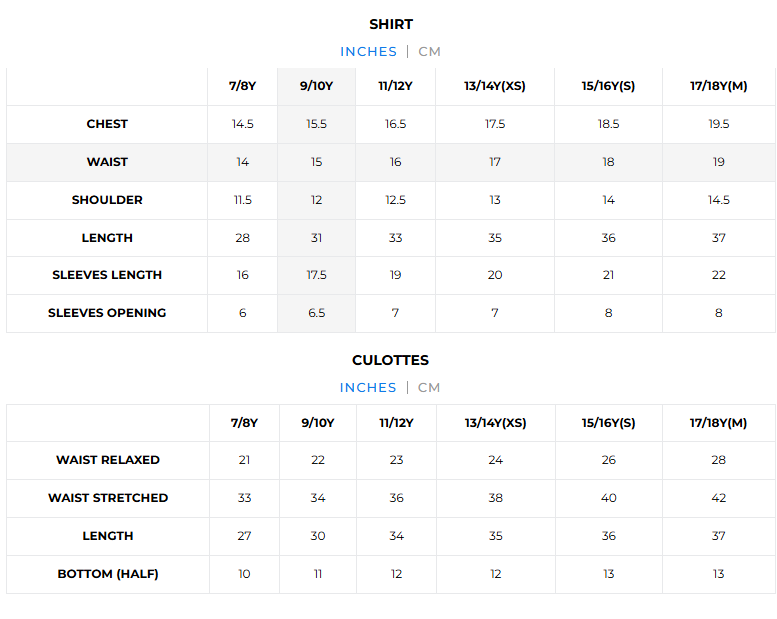Click the 13/14Y(XS) header in Shirt table
Image resolution: width=777 pixels, height=619 pixels.
(495, 86)
